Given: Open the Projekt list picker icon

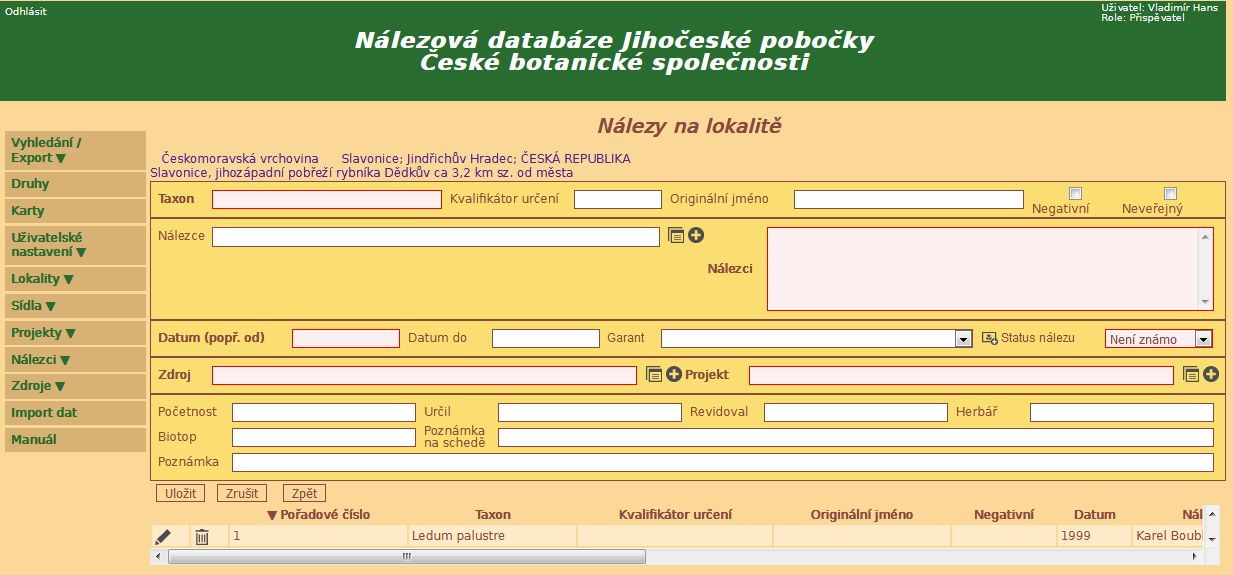Looking at the screenshot, I should [1190, 374].
